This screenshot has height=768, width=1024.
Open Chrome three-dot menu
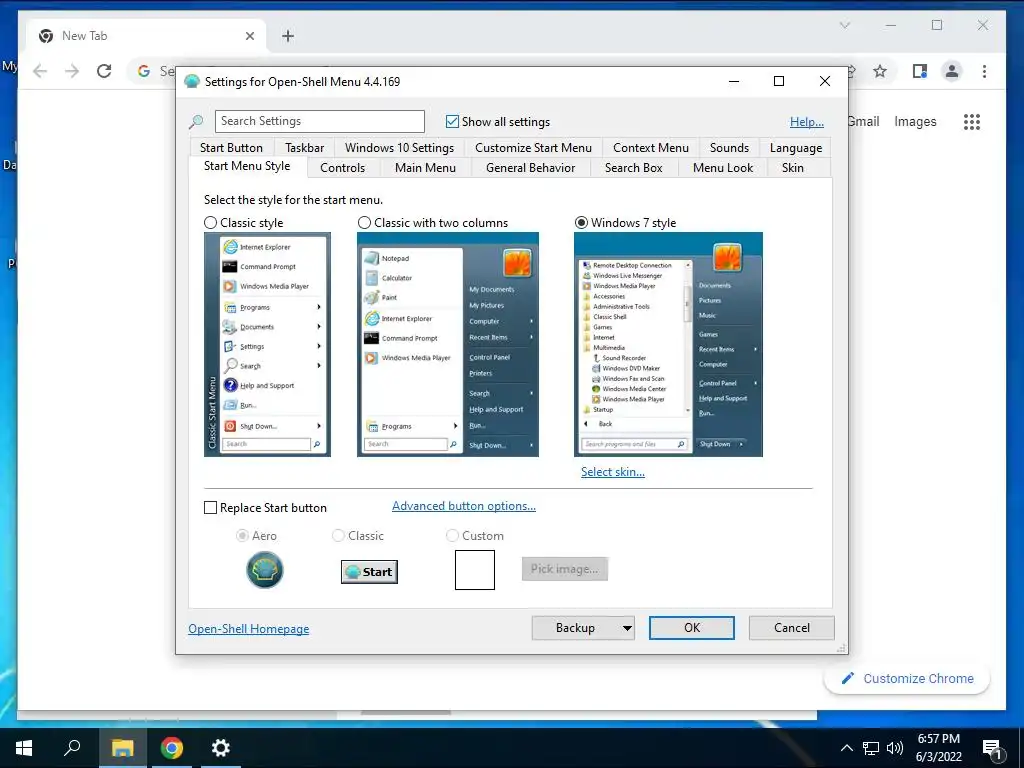coord(984,71)
